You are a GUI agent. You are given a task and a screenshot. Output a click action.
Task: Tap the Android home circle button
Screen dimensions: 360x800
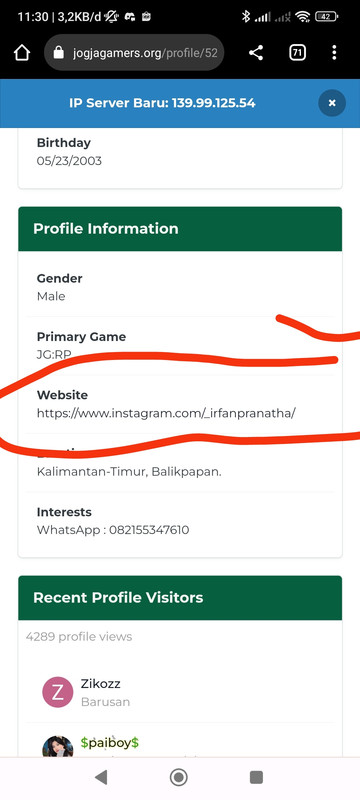click(178, 778)
